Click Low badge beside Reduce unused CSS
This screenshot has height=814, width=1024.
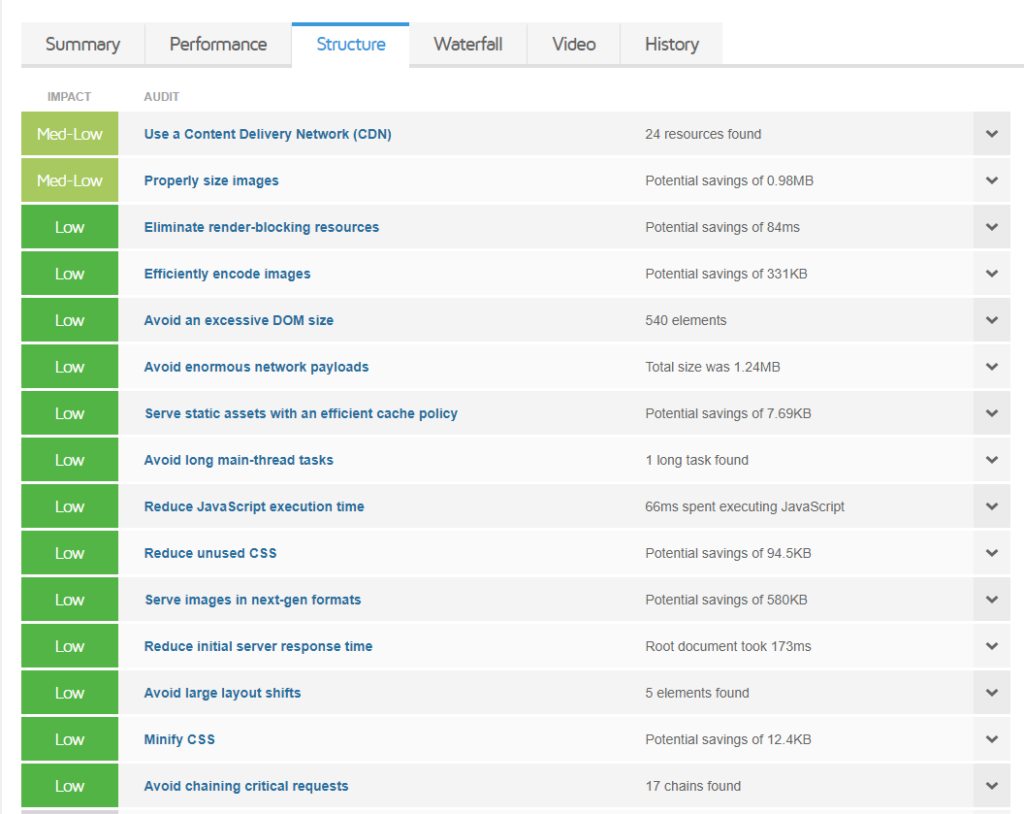(x=70, y=553)
